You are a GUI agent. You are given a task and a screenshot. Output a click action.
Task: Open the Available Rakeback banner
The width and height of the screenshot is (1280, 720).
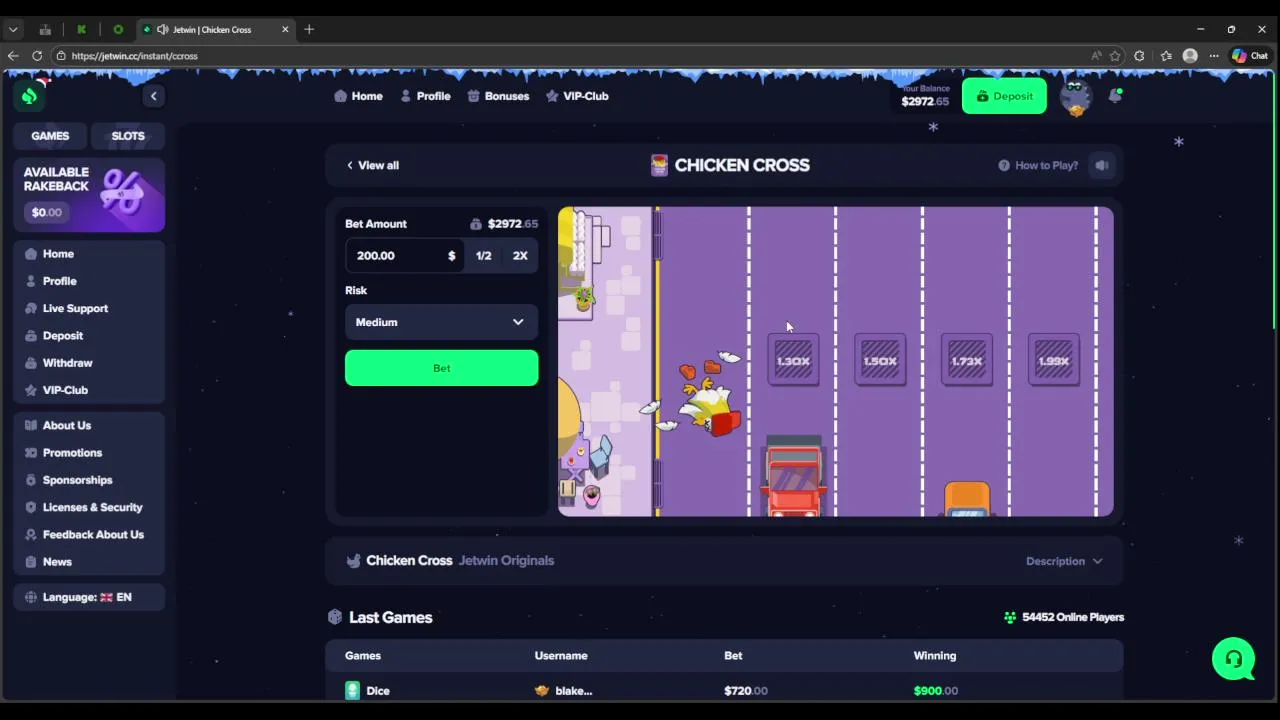(89, 194)
